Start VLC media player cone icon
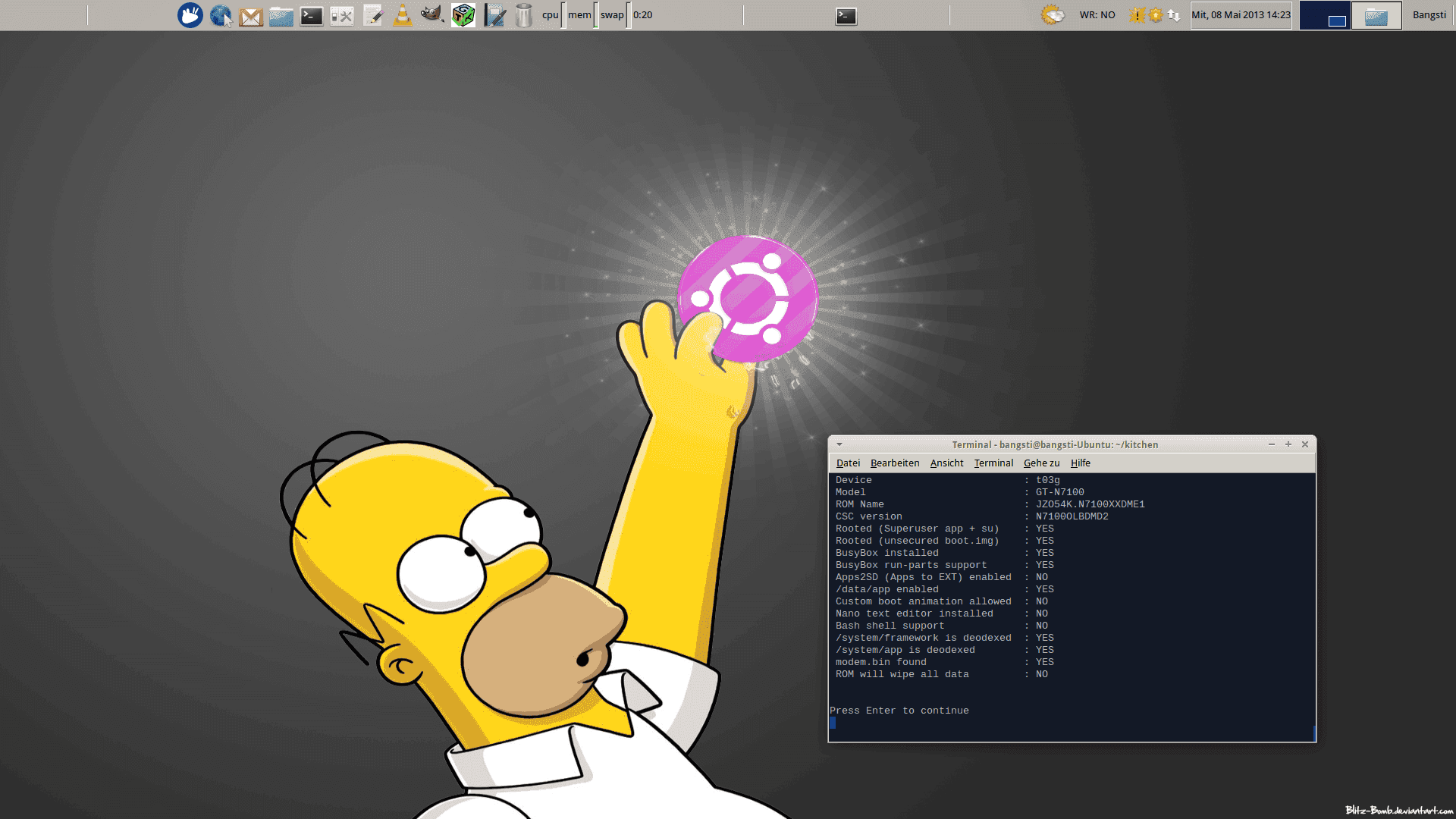1456x819 pixels. click(403, 15)
